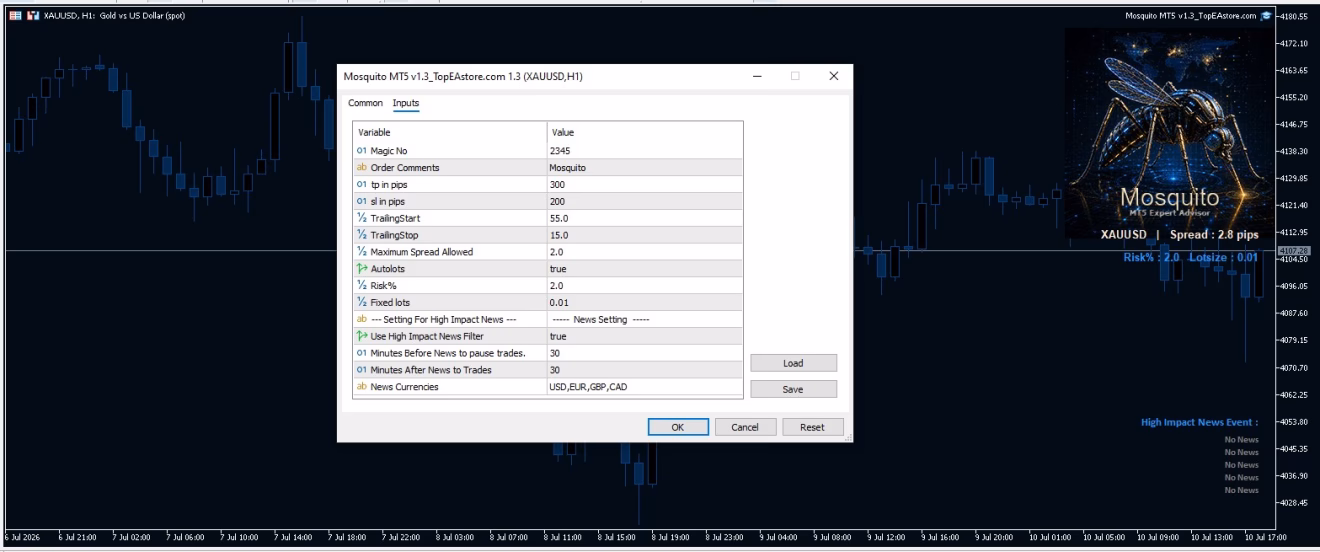Toggle the Autolots true value
1320x552 pixels.
tap(645, 269)
